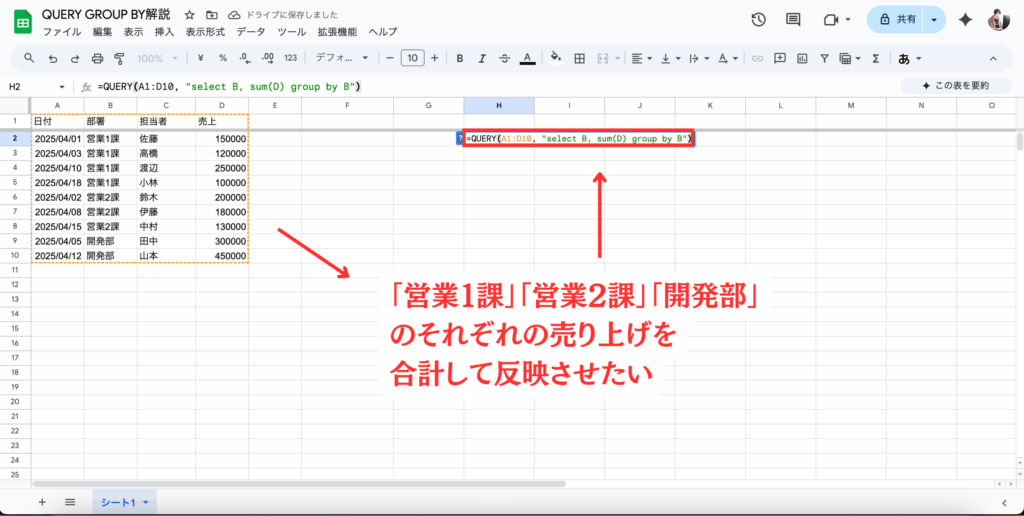Toggle italic formatting

coord(481,58)
